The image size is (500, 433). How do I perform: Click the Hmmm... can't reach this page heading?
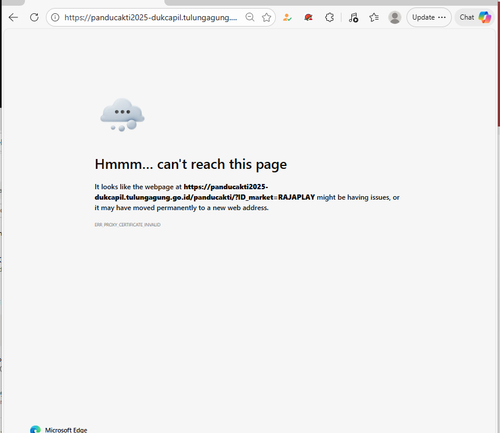click(191, 164)
